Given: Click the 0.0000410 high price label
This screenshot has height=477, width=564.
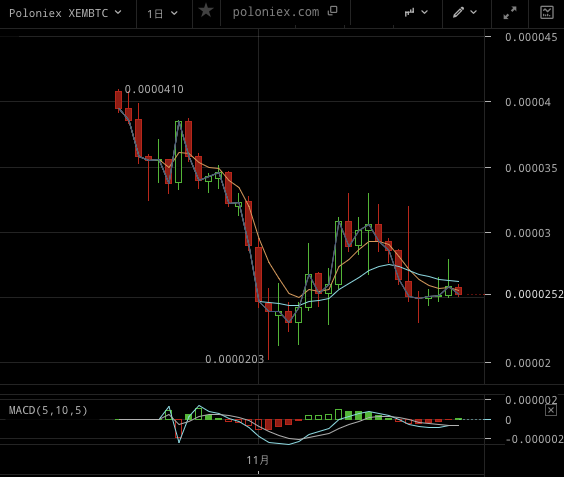Looking at the screenshot, I should [154, 89].
